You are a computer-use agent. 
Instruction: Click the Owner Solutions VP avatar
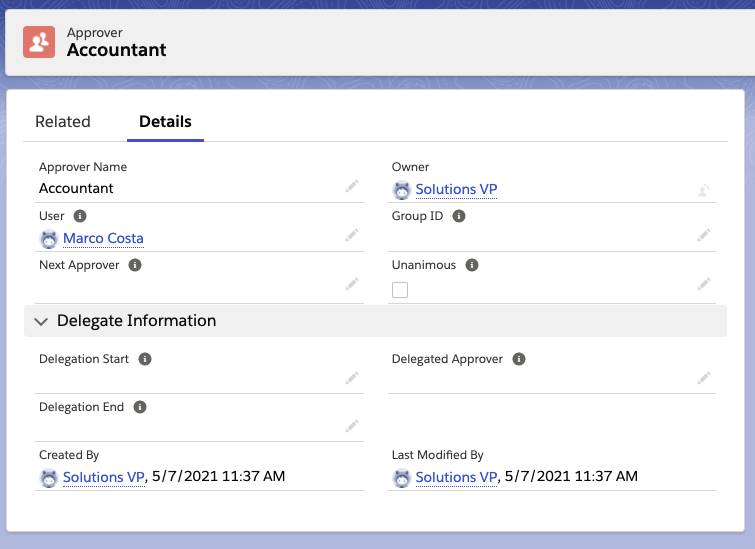(x=401, y=190)
